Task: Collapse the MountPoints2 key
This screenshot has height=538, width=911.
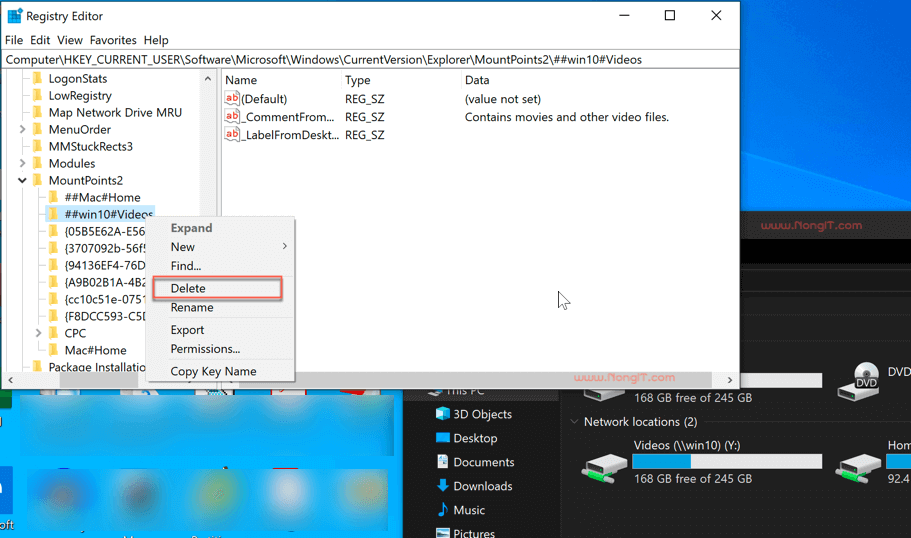Action: [22, 180]
